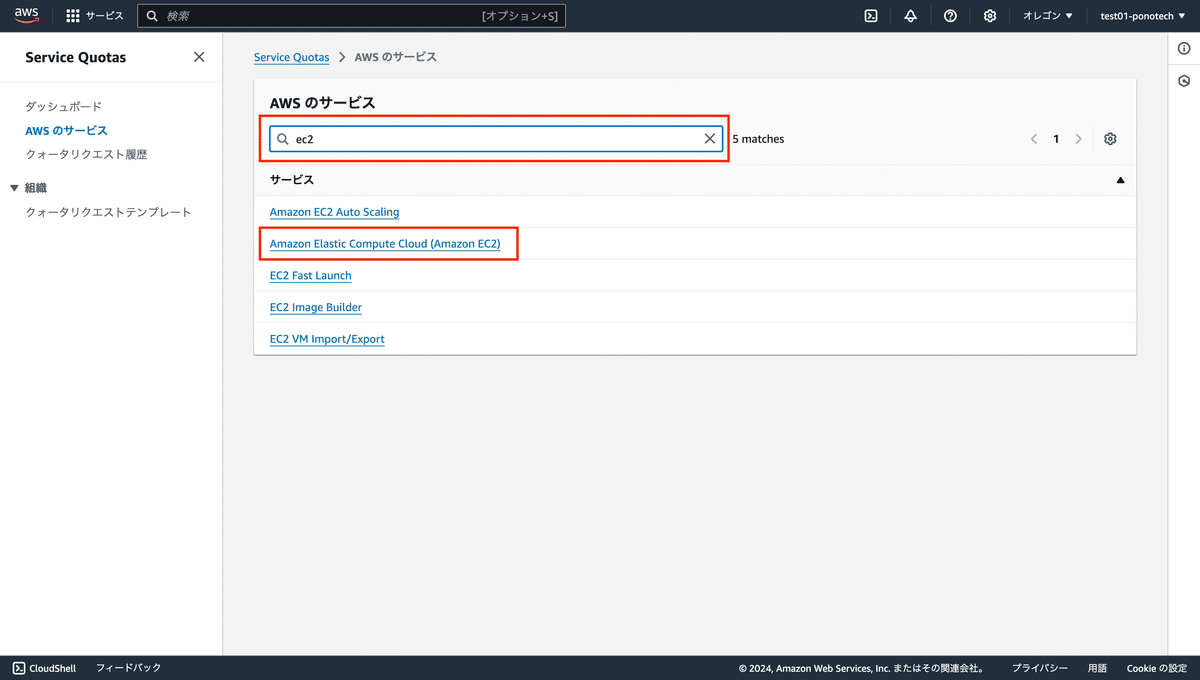Open the settings gear in top bar
The height and width of the screenshot is (680, 1200).
[990, 16]
